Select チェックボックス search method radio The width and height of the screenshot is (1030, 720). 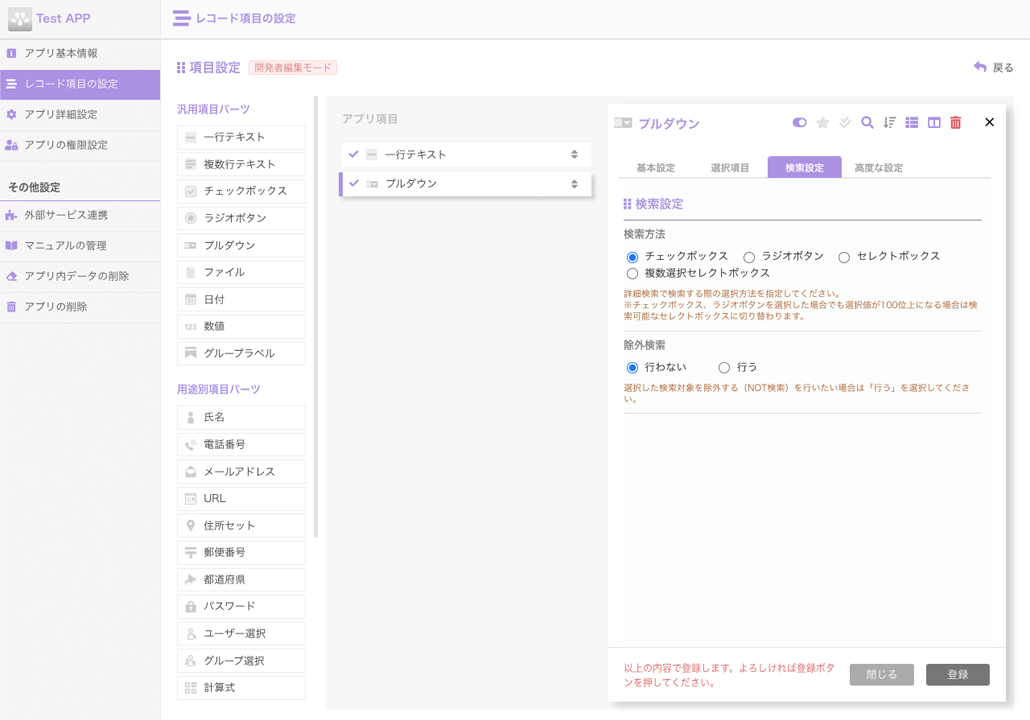pyautogui.click(x=632, y=257)
